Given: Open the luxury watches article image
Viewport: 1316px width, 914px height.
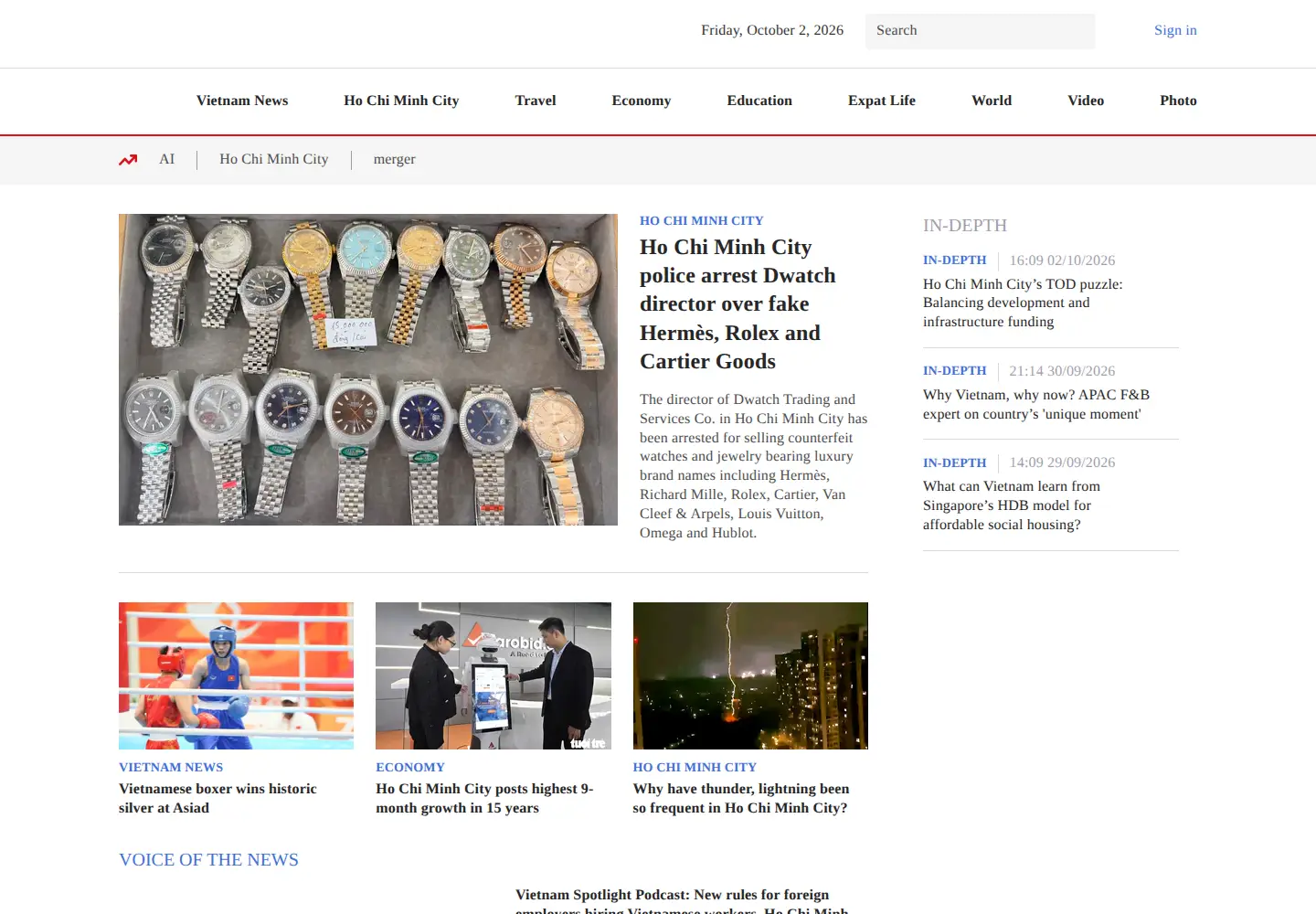Looking at the screenshot, I should pyautogui.click(x=368, y=369).
